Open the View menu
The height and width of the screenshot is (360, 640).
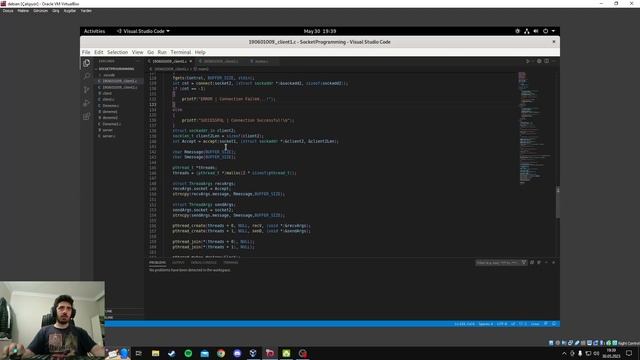pos(138,52)
